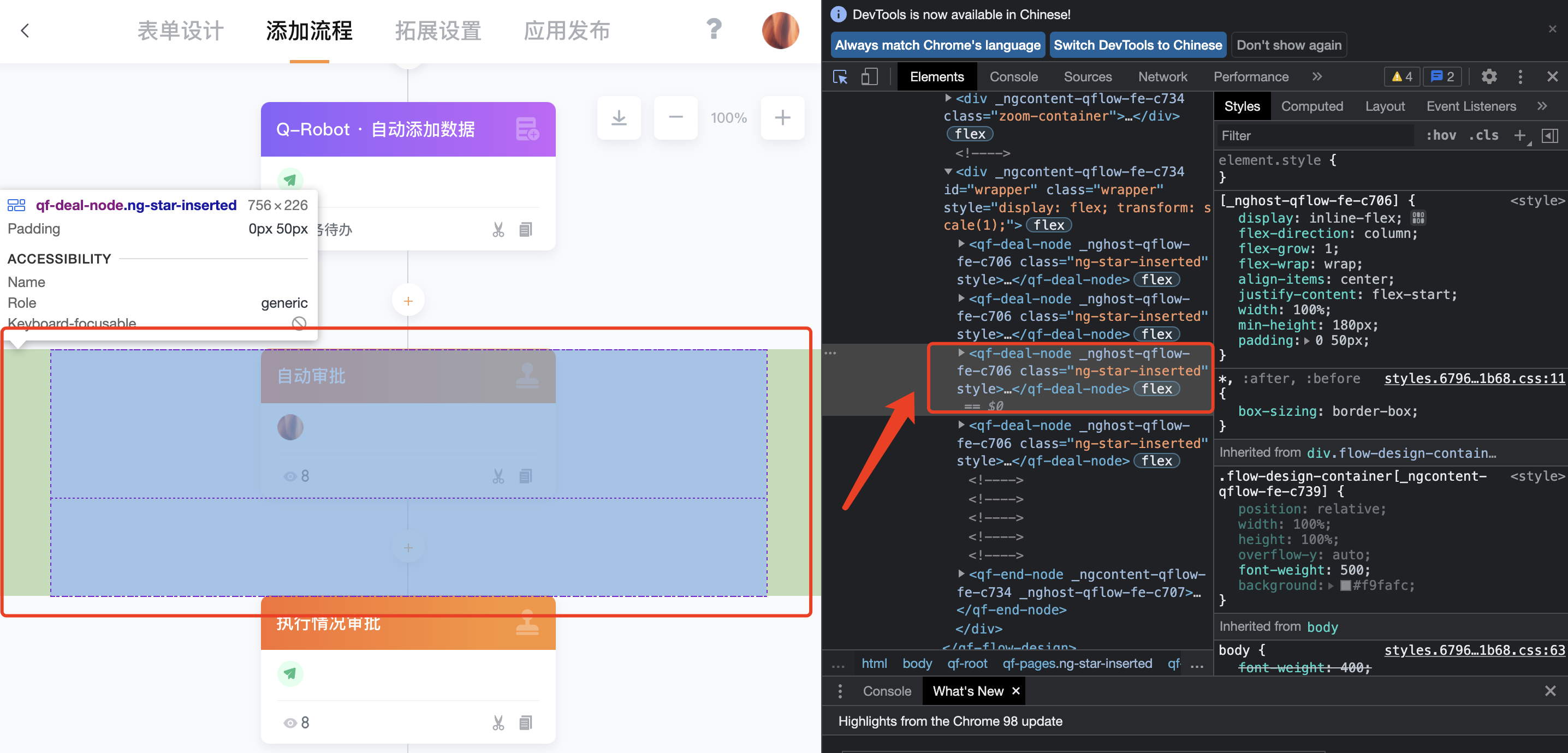Toggle flex badge on the selected qf-deal-node
Viewport: 1568px width, 753px height.
[1156, 389]
